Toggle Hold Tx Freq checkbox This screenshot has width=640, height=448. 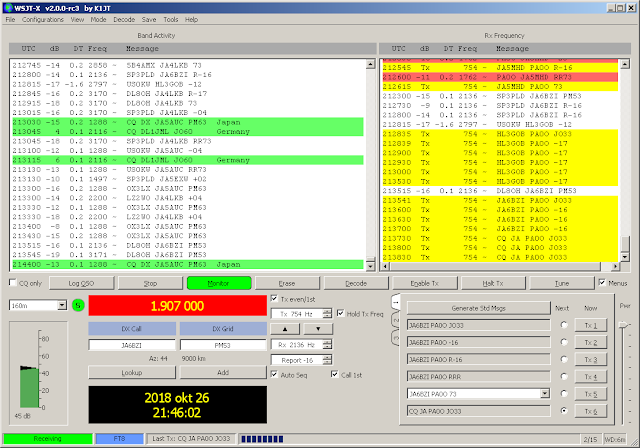pos(340,313)
